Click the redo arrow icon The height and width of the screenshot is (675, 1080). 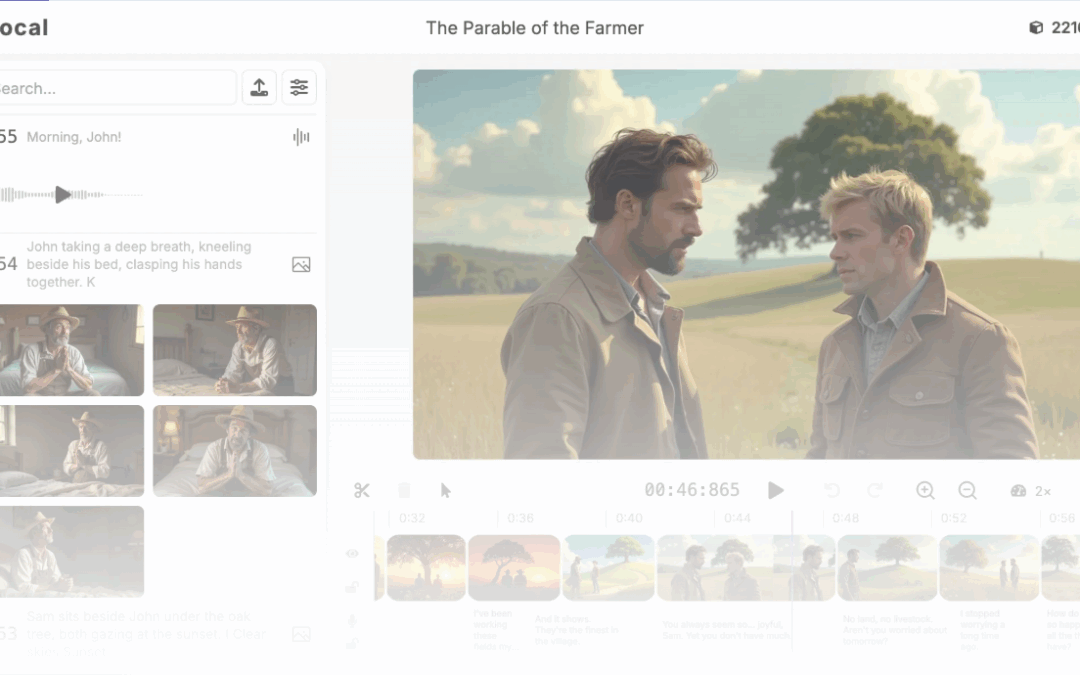click(x=875, y=490)
